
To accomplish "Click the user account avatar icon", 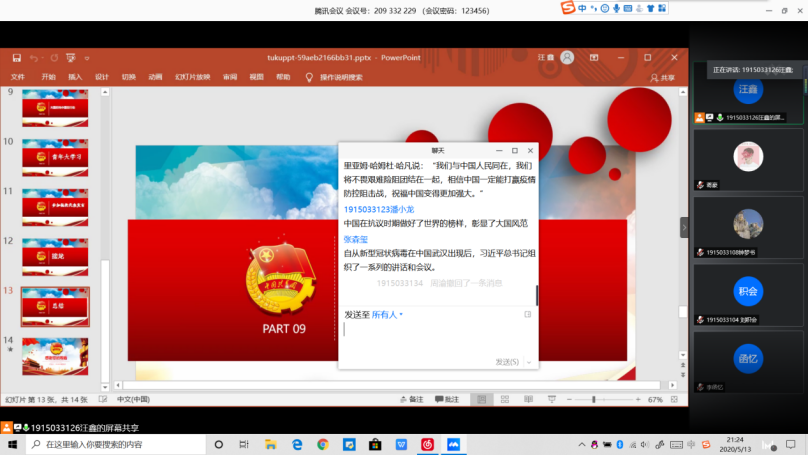I will (567, 58).
